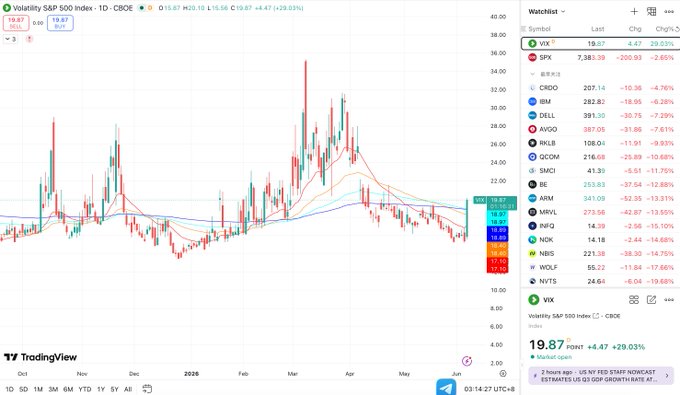The image size is (680, 395).
Task: Collapse the indicators legend showing 3
Action: click(x=10, y=39)
